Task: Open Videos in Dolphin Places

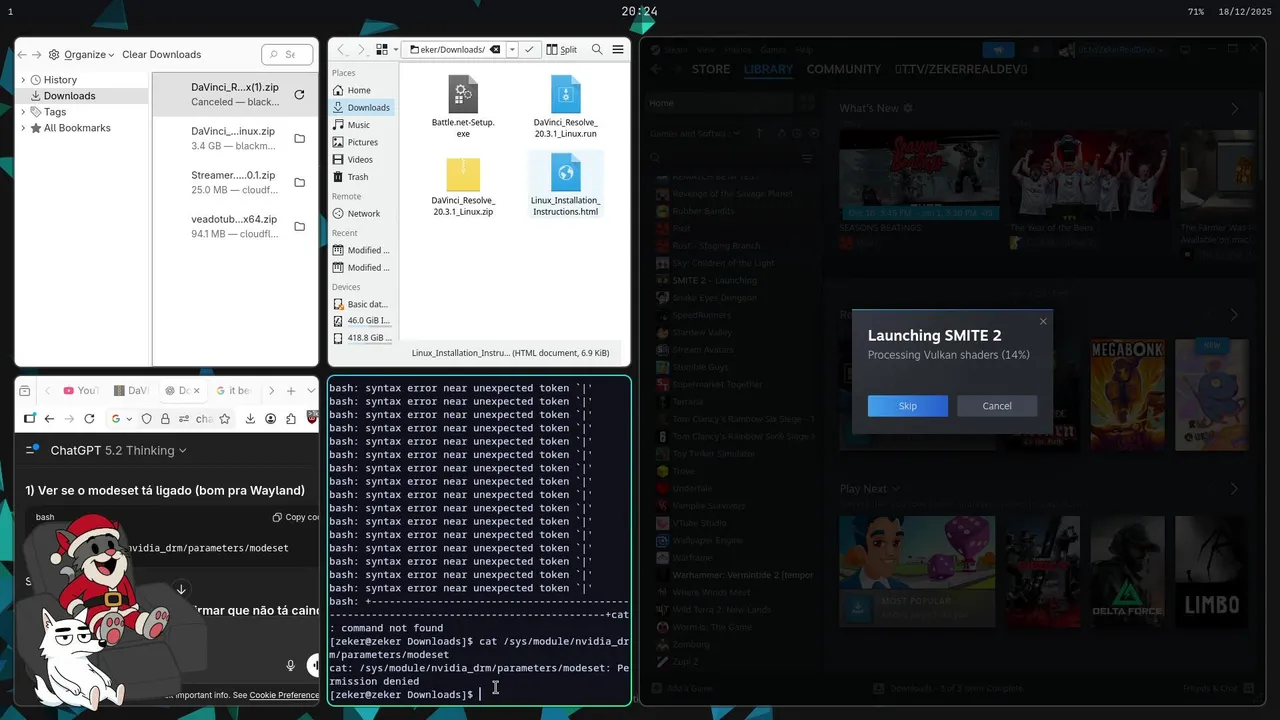Action: [364, 159]
